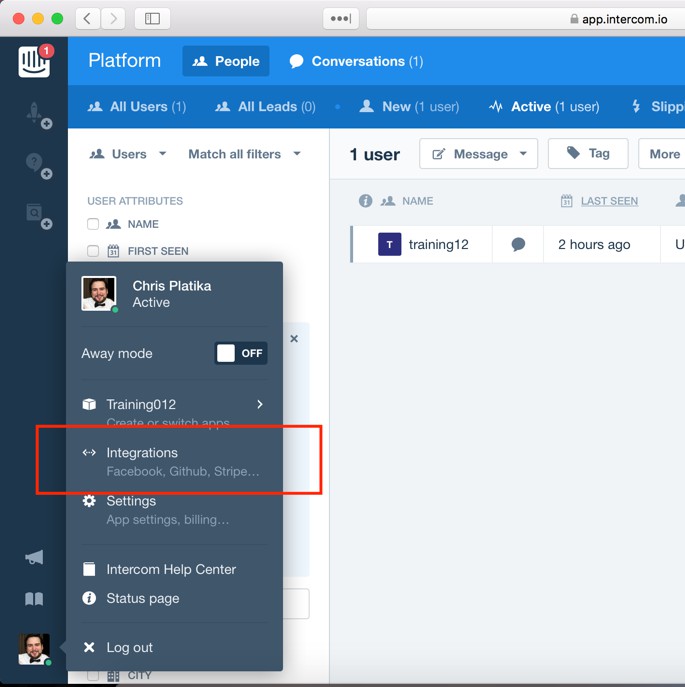Image resolution: width=685 pixels, height=687 pixels.
Task: Click the megaphone icon in sidebar
Action: click(x=34, y=557)
